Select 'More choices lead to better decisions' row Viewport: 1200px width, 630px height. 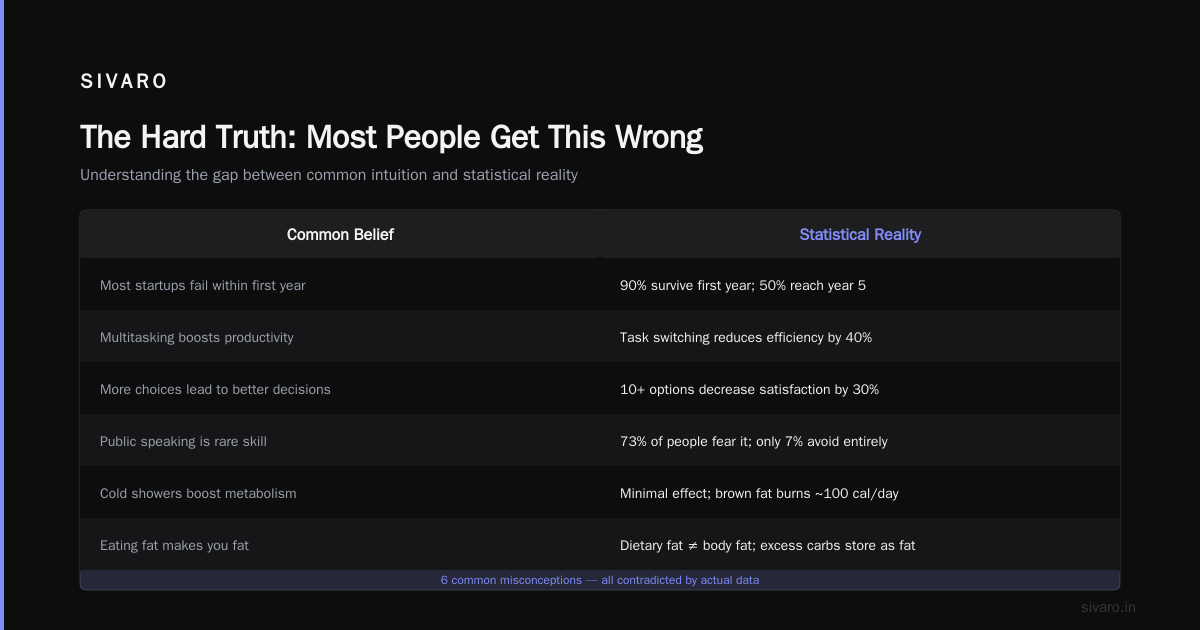(x=600, y=389)
